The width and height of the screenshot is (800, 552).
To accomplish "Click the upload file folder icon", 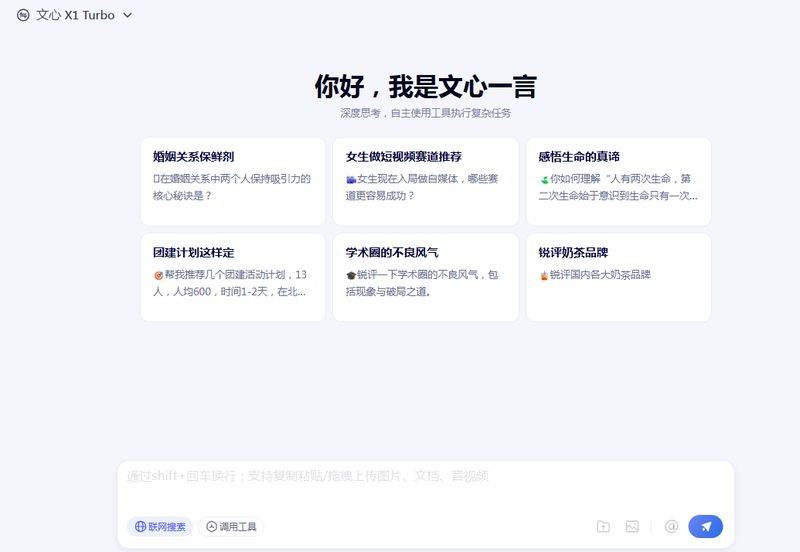I will (x=603, y=526).
